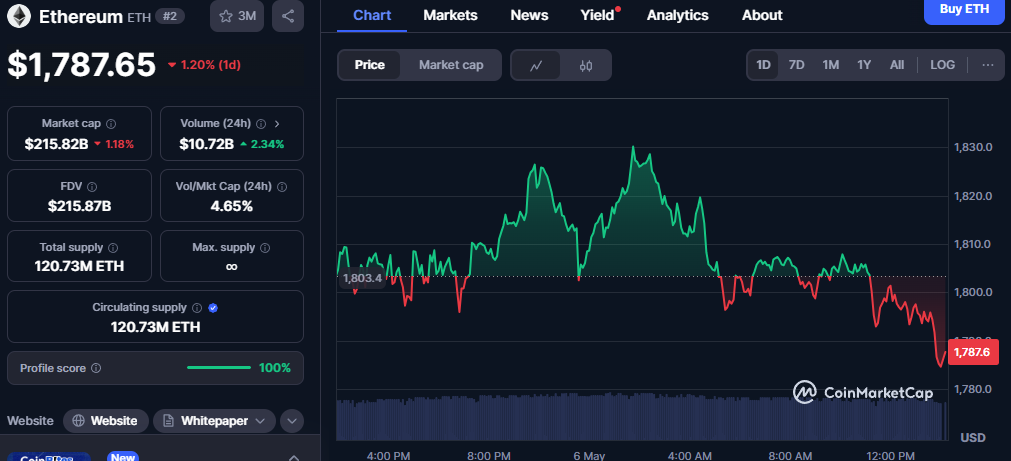
Task: Click the 1,803.4 opening price label on chart
Action: point(362,279)
